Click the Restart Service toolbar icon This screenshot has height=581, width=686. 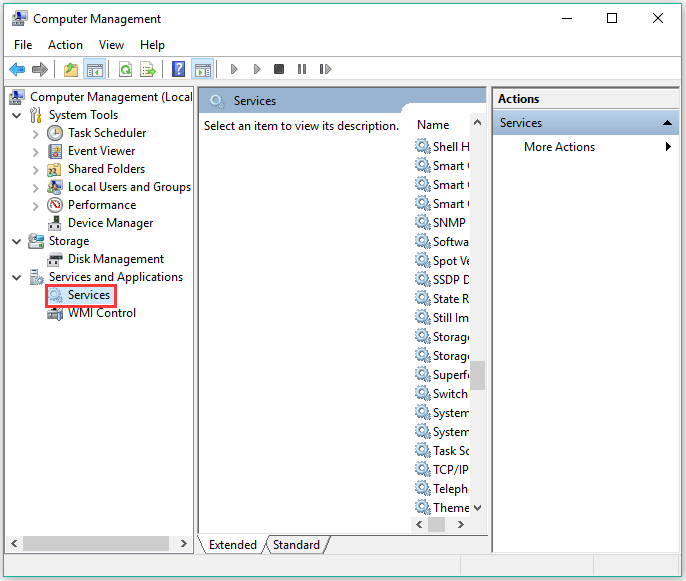pos(325,69)
